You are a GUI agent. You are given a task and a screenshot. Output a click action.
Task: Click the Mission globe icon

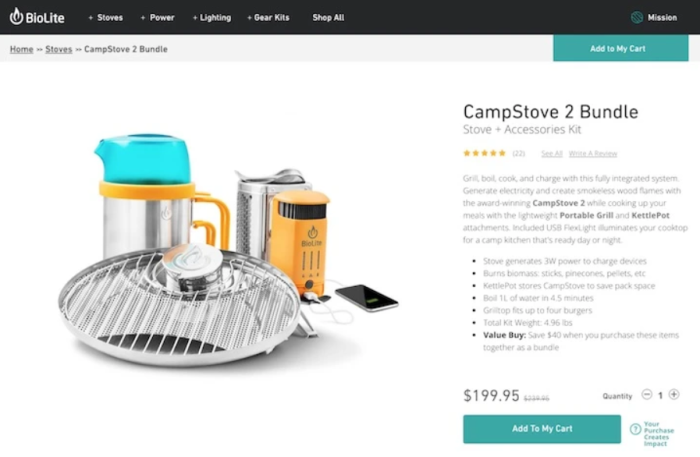637,17
